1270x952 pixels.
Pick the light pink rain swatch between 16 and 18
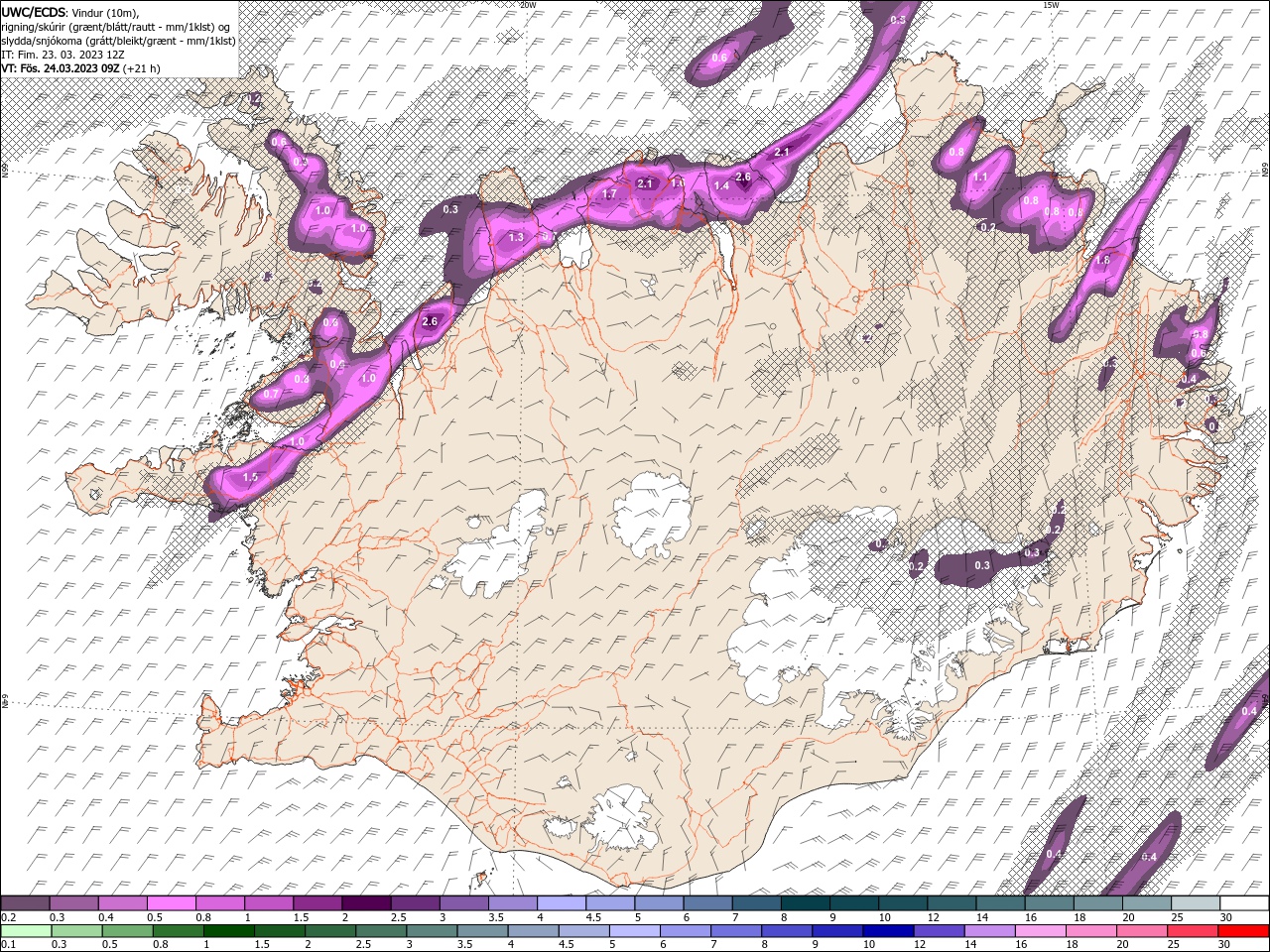coord(1040,931)
